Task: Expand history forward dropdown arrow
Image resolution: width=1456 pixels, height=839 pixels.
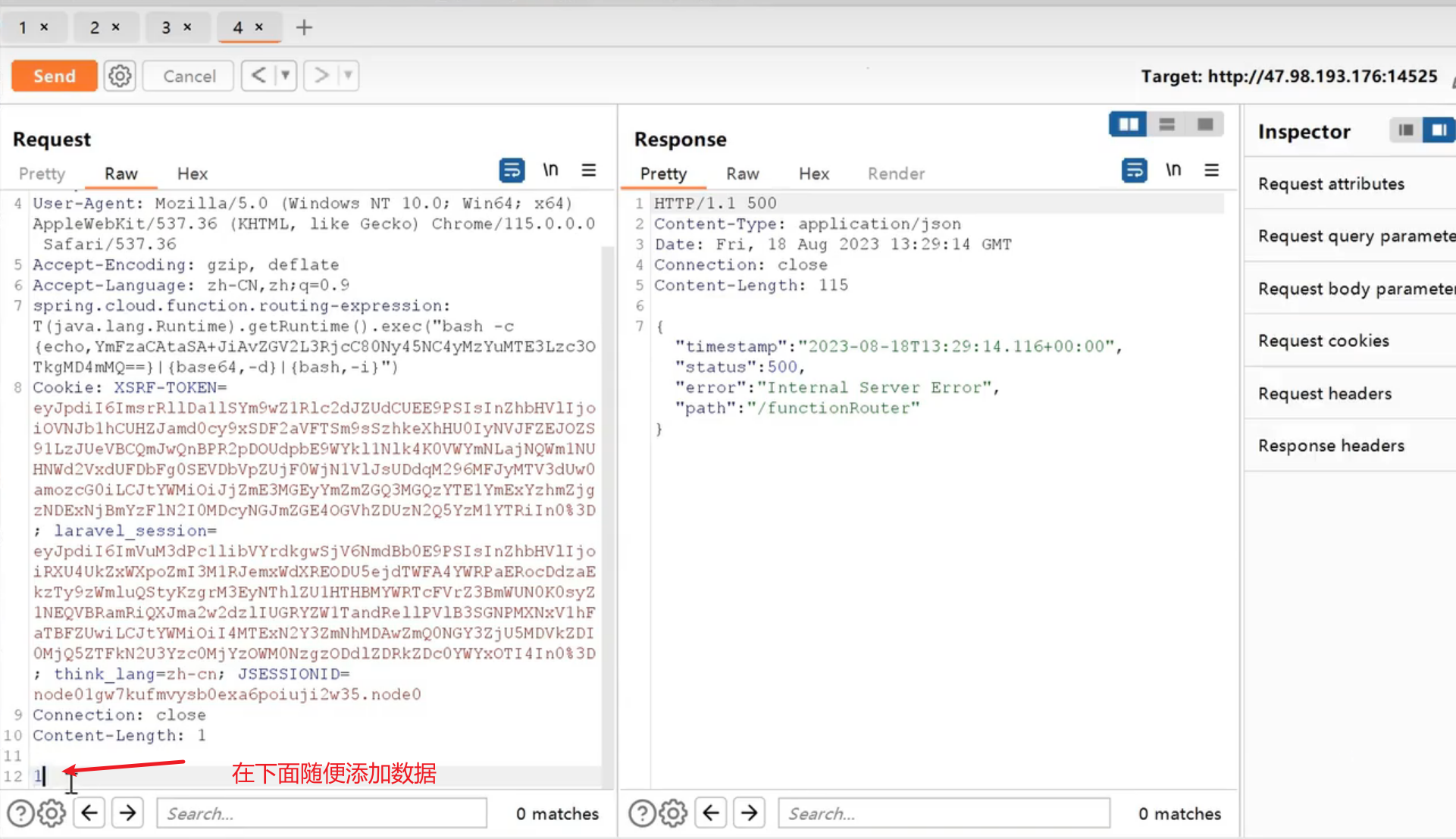Action: point(348,76)
